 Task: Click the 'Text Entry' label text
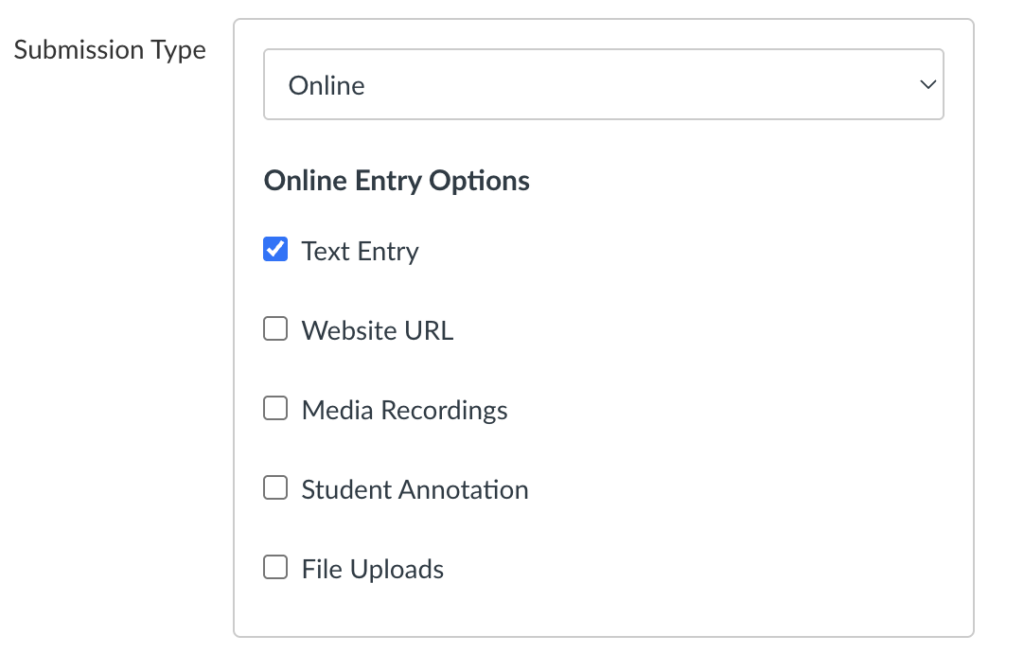pyautogui.click(x=360, y=252)
